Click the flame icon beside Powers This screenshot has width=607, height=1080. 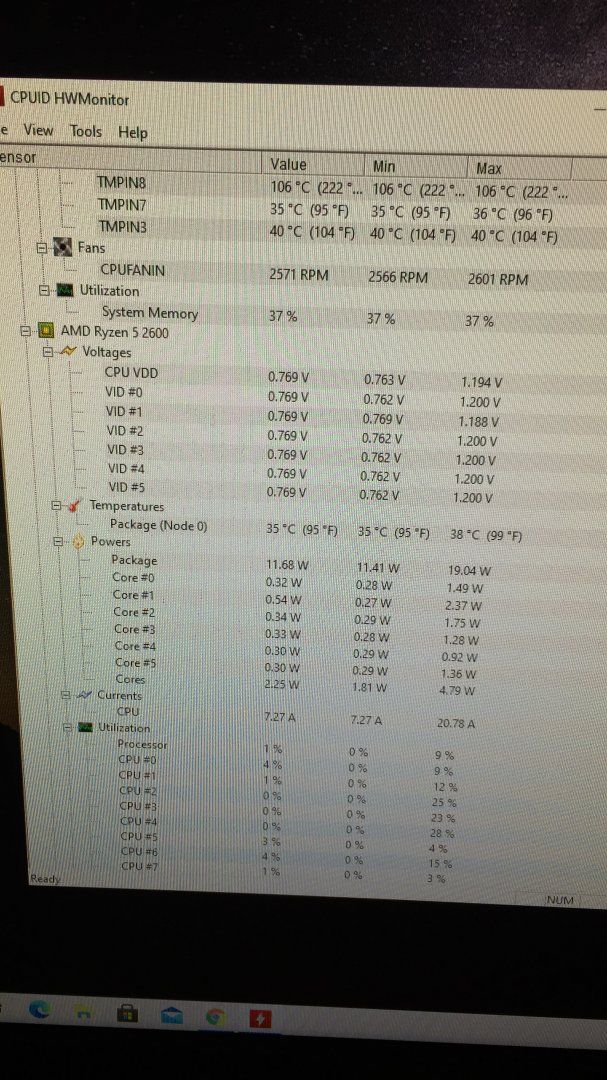pyautogui.click(x=79, y=542)
